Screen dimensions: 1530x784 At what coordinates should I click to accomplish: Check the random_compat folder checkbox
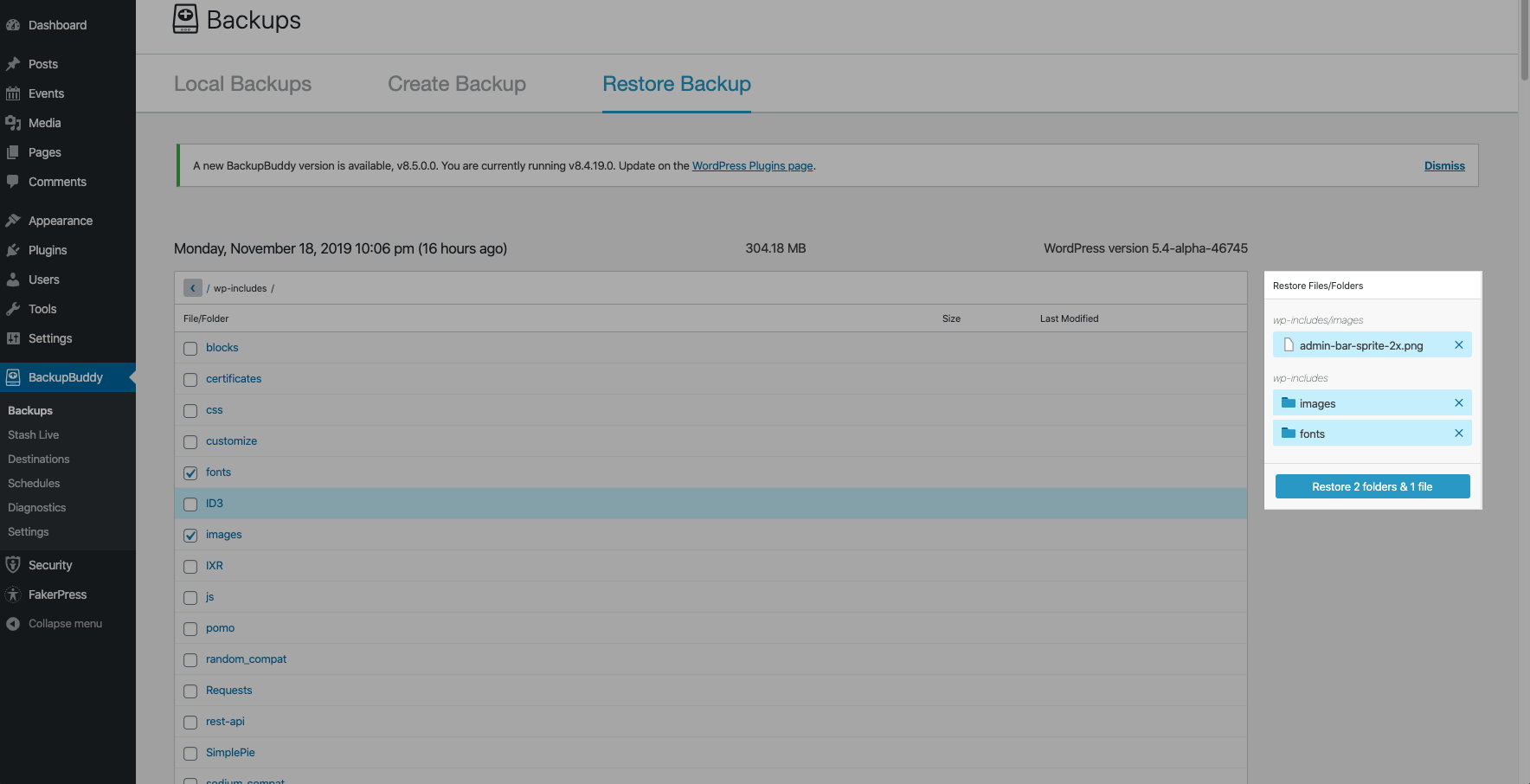(190, 660)
